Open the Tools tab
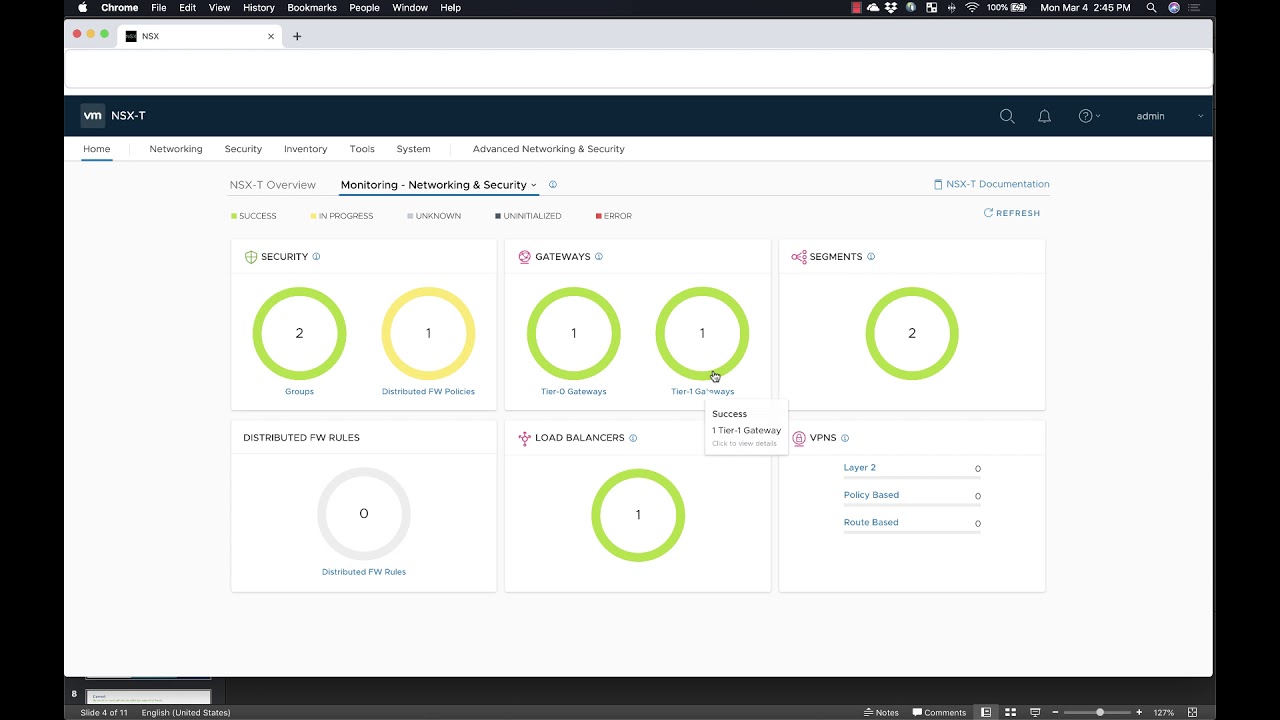This screenshot has width=1280, height=720. point(362,149)
